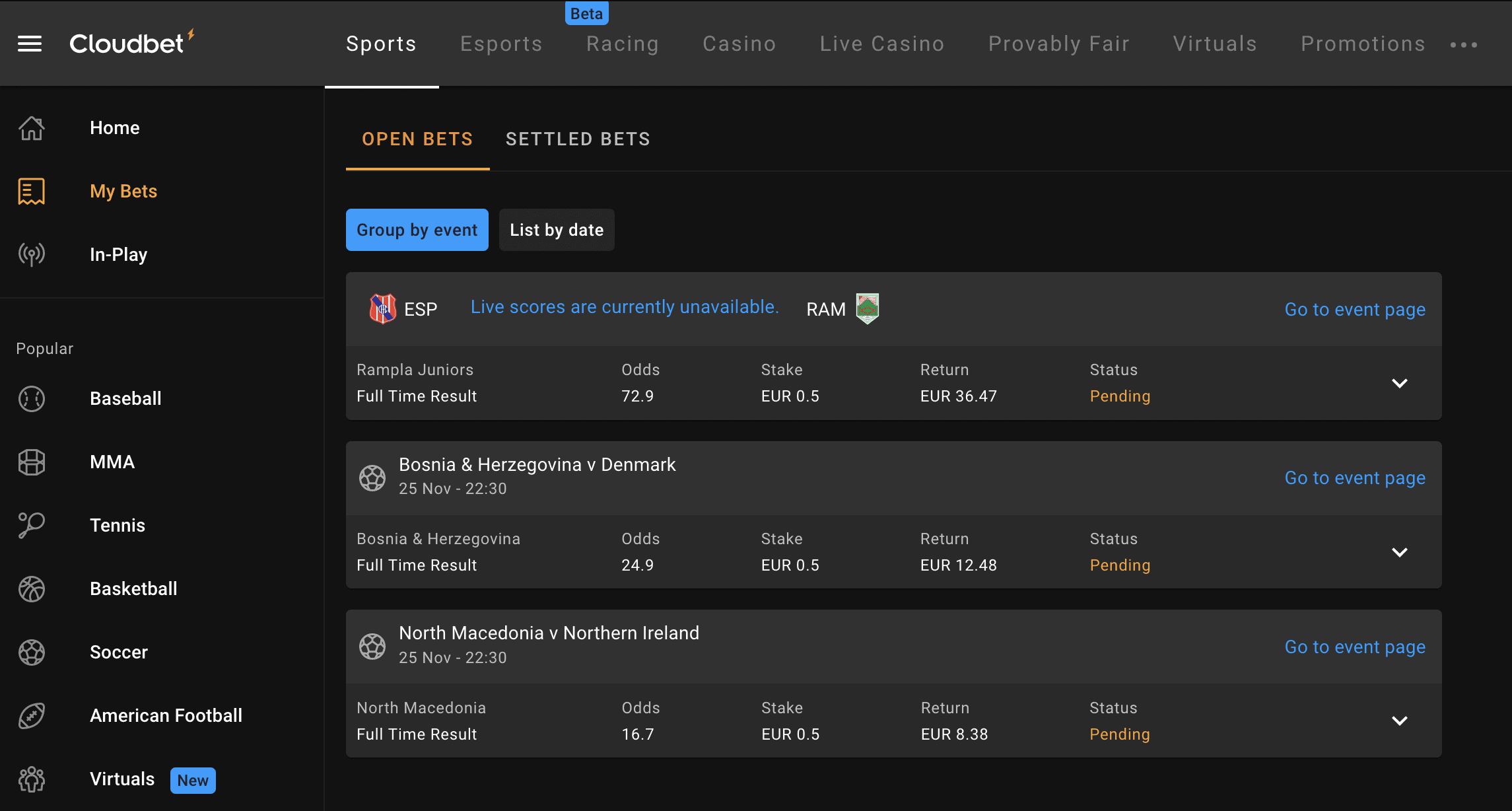The image size is (1512, 811).
Task: Open the Casino menu item
Action: [x=739, y=44]
